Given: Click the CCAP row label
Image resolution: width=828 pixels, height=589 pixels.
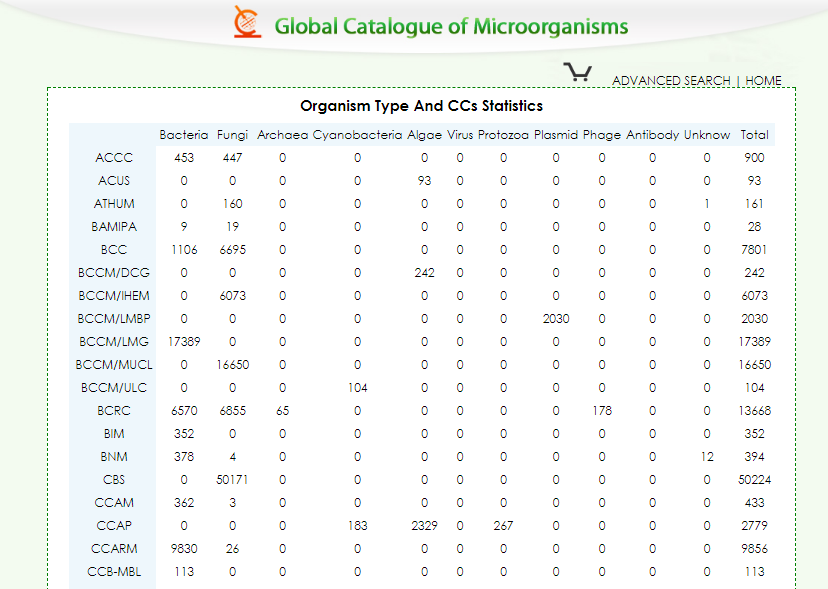Looking at the screenshot, I should 114,526.
